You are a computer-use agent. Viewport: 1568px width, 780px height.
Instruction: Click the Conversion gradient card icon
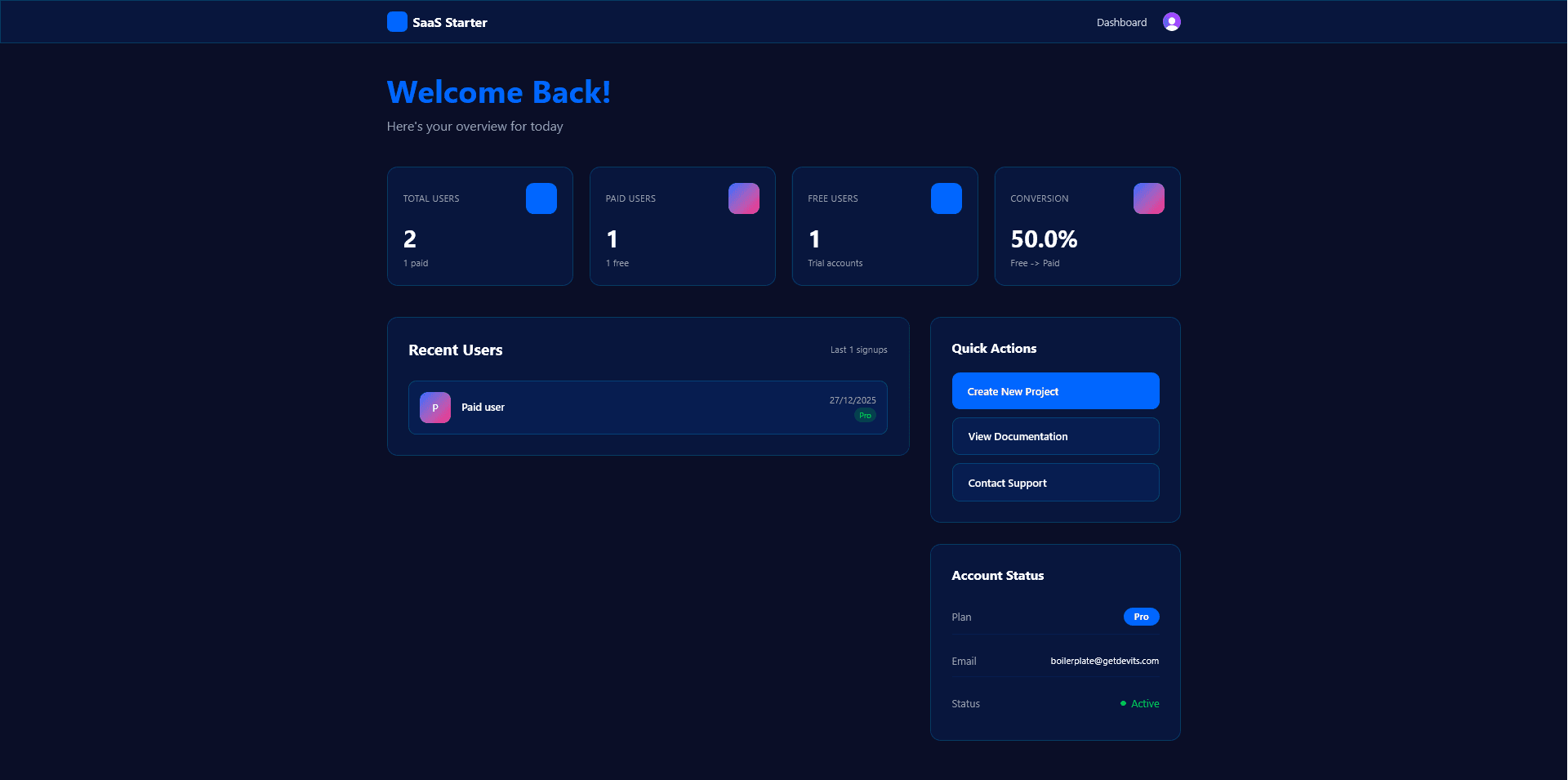[x=1148, y=198]
